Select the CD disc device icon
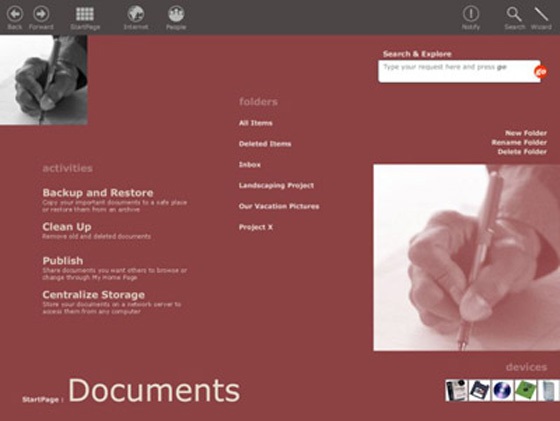560x421 pixels. [502, 390]
